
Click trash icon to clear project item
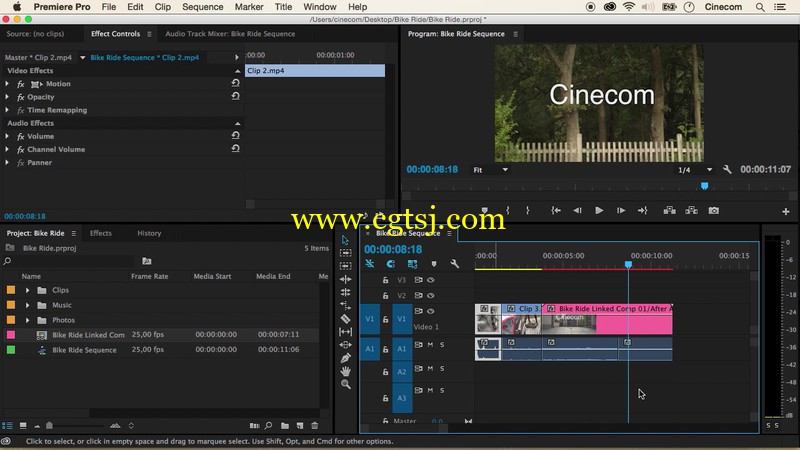coord(315,426)
